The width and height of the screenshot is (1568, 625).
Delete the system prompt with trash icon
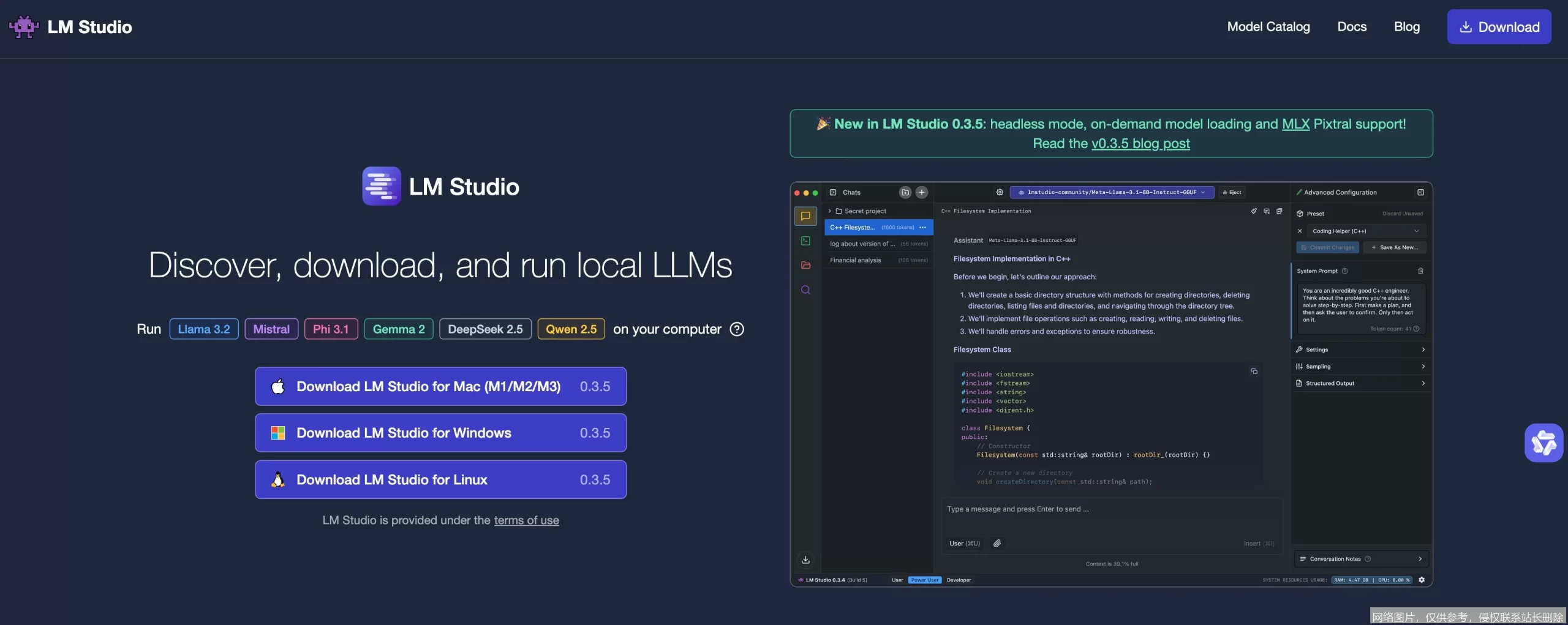1420,271
